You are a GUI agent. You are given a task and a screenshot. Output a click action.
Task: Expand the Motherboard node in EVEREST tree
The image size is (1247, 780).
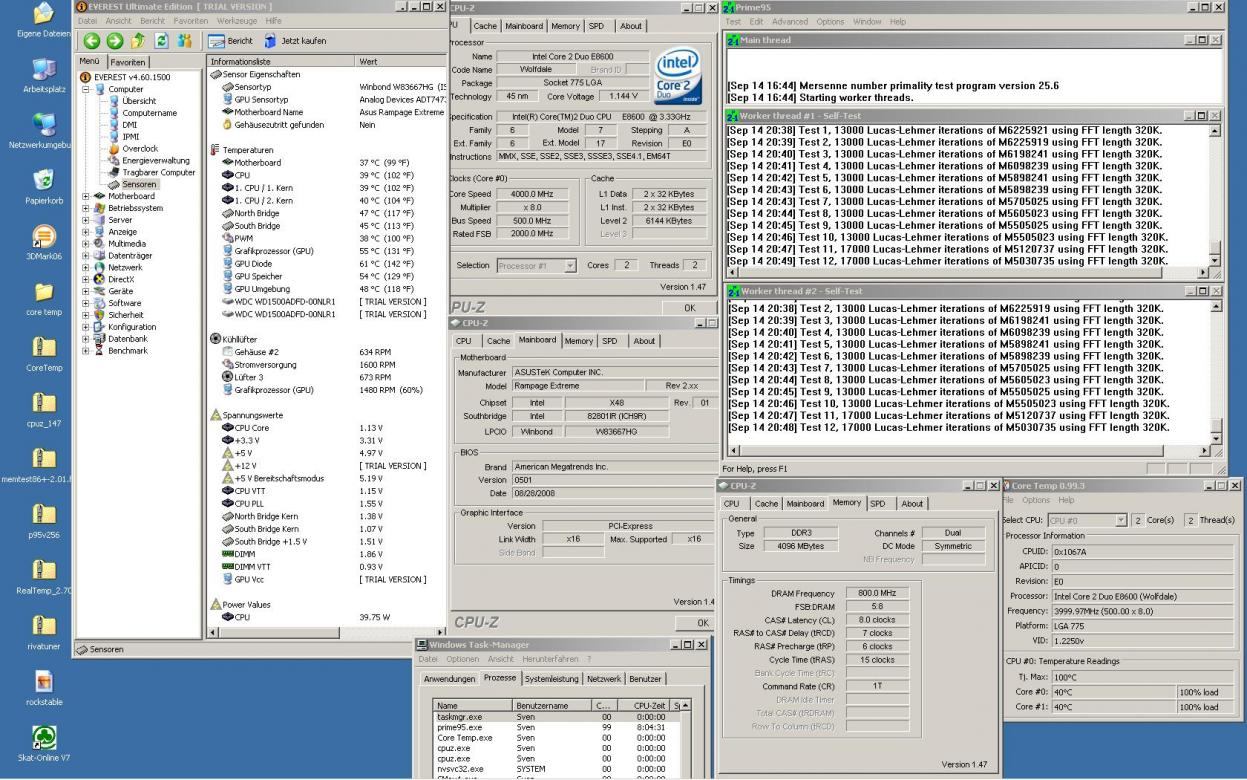click(86, 196)
